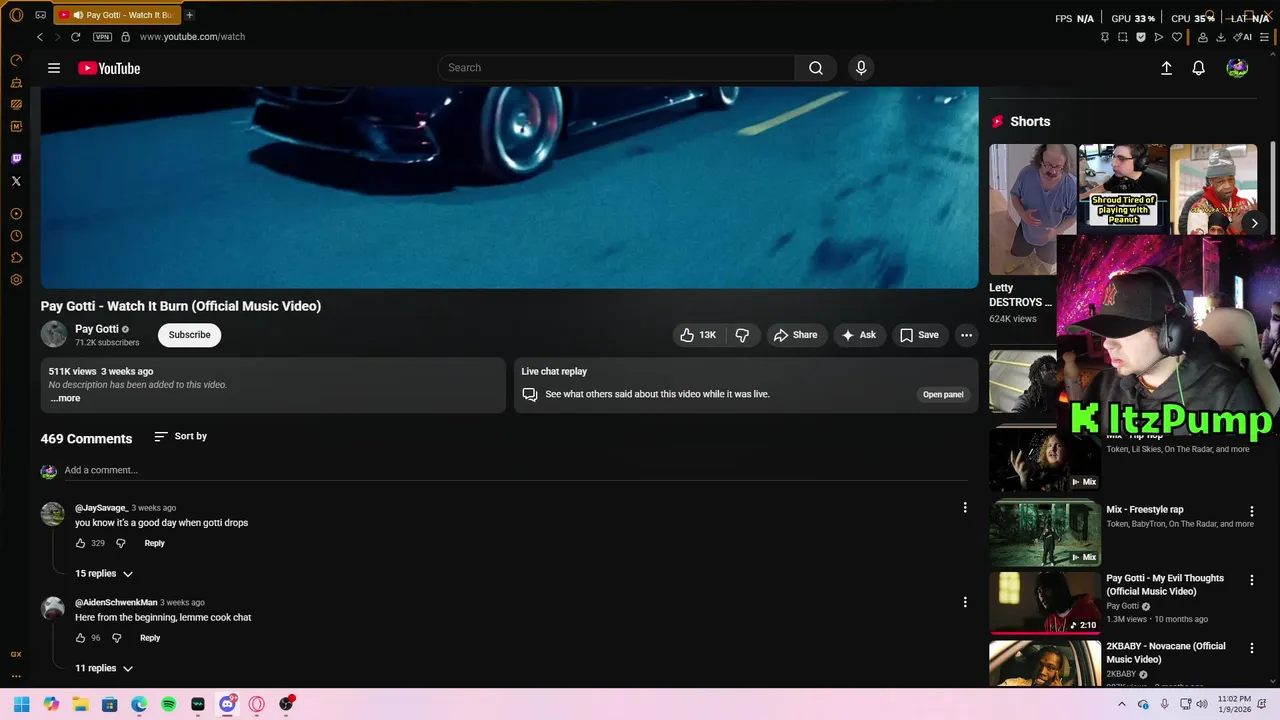The width and height of the screenshot is (1280, 720).
Task: Open more actions for the video
Action: pyautogui.click(x=966, y=335)
